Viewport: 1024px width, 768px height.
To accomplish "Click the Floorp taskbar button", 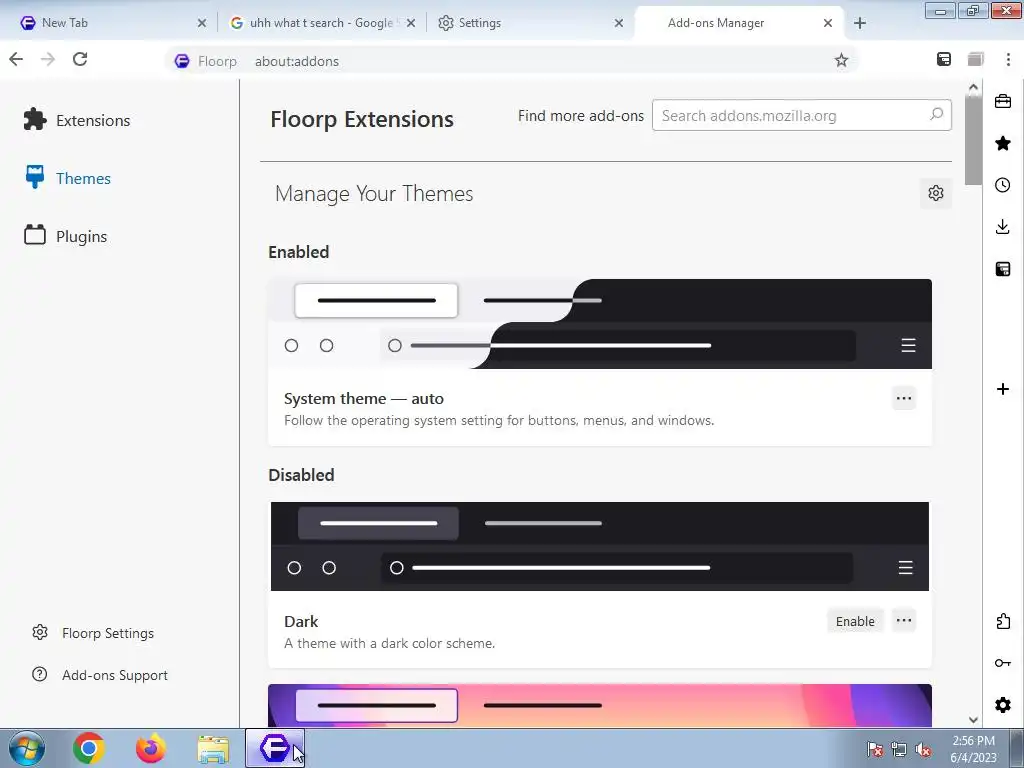I will point(275,748).
